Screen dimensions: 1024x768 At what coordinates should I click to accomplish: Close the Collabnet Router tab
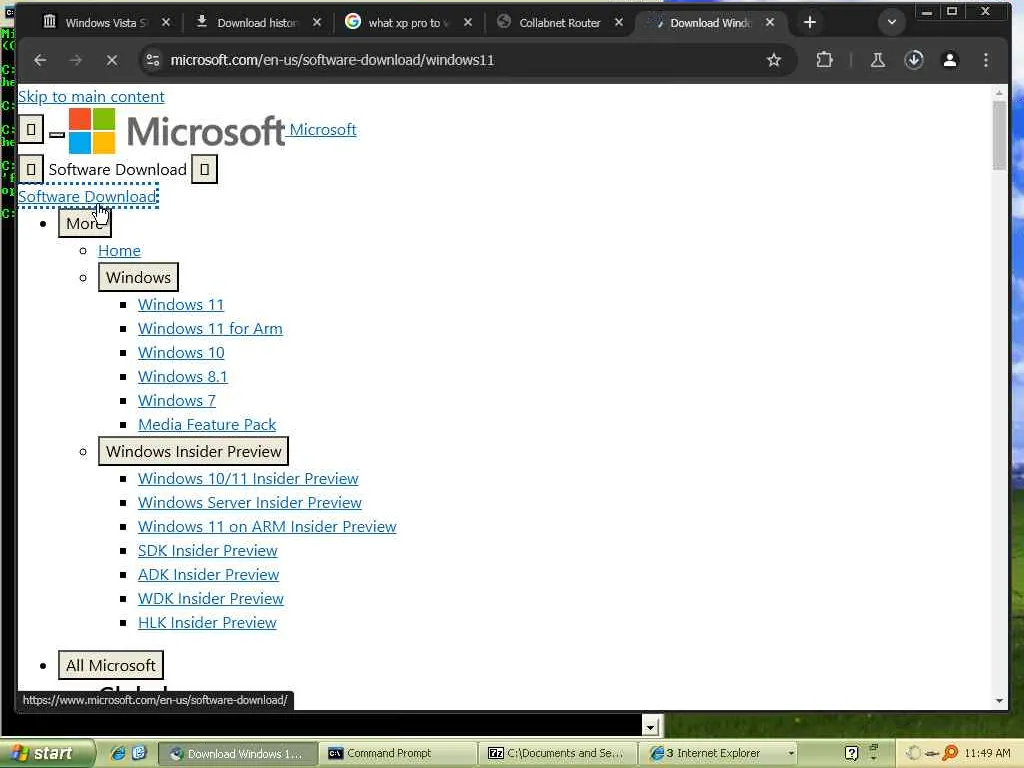pyautogui.click(x=618, y=23)
